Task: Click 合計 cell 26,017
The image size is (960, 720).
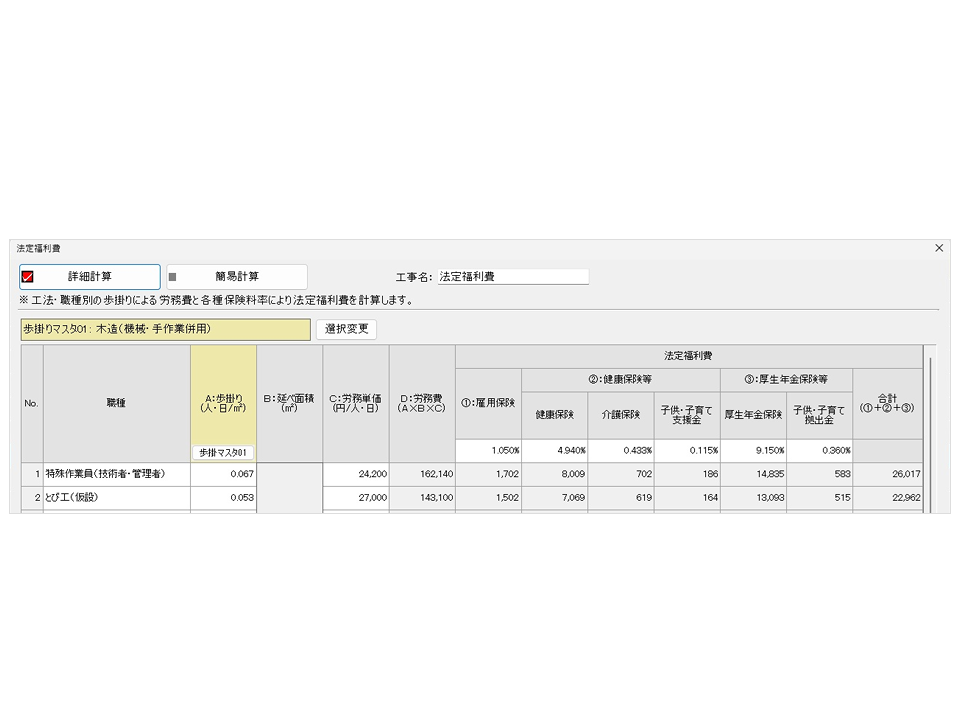Action: click(888, 474)
